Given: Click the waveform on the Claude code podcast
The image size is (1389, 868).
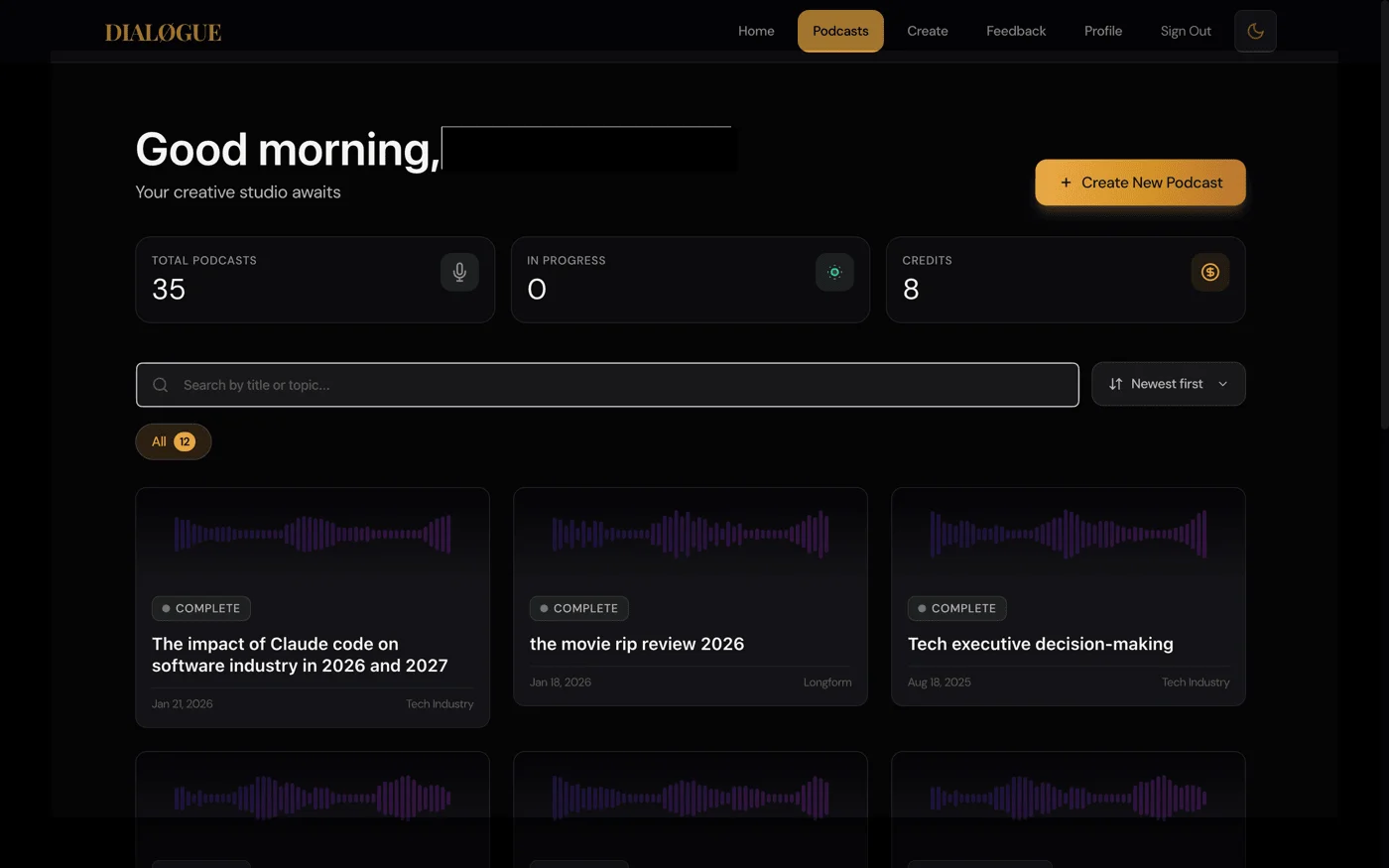Looking at the screenshot, I should (313, 534).
